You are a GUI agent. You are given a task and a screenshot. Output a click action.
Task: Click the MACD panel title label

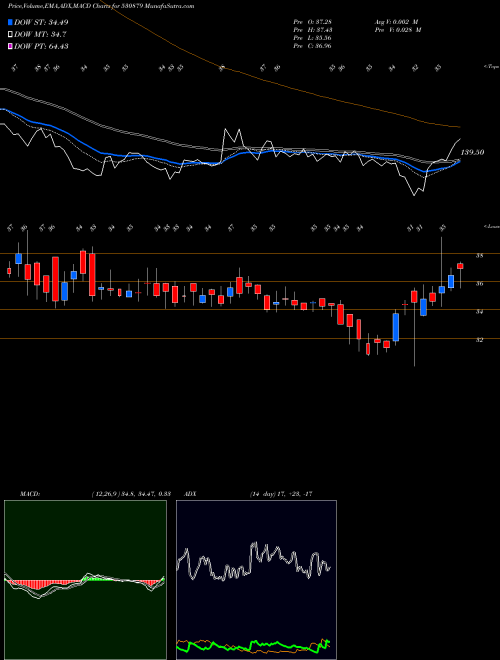click(30, 494)
